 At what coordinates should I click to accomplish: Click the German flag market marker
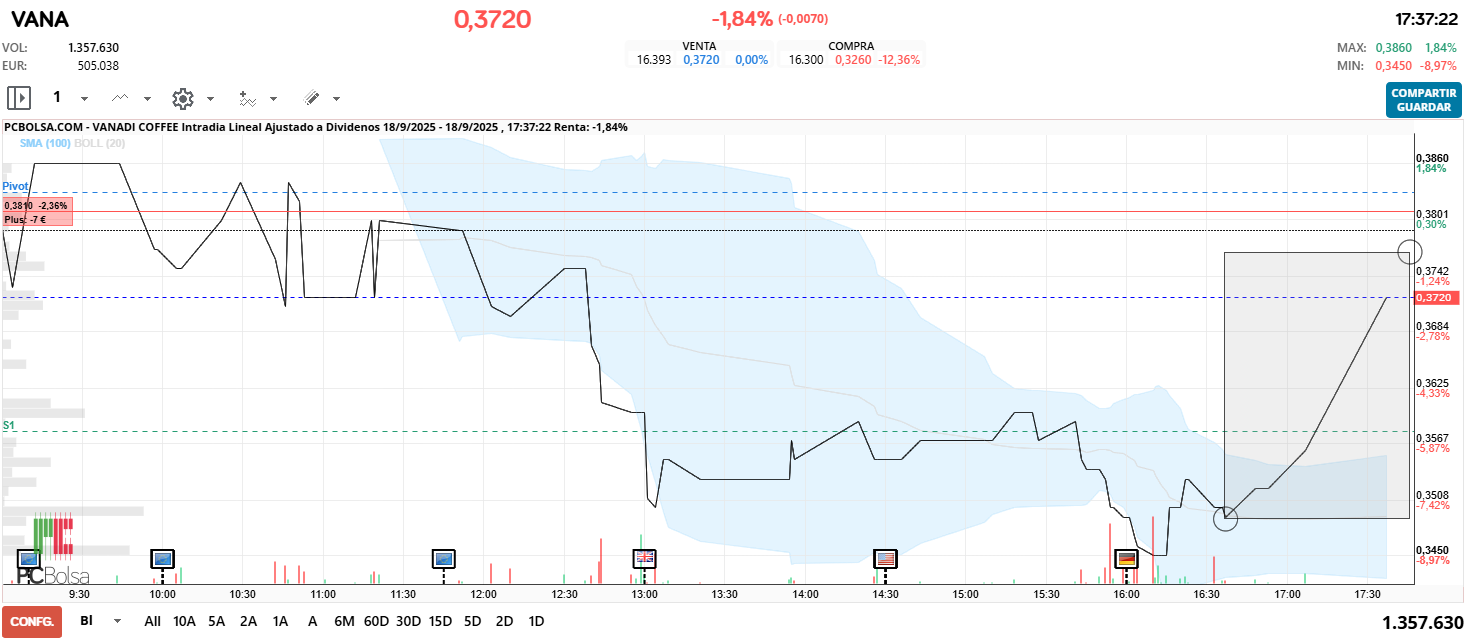coord(1127,557)
